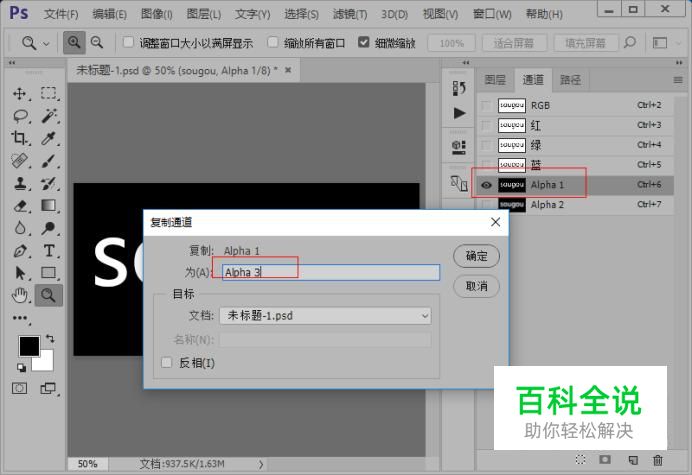Open the History panel icon
Viewport: 692px width, 475px height.
click(x=459, y=88)
